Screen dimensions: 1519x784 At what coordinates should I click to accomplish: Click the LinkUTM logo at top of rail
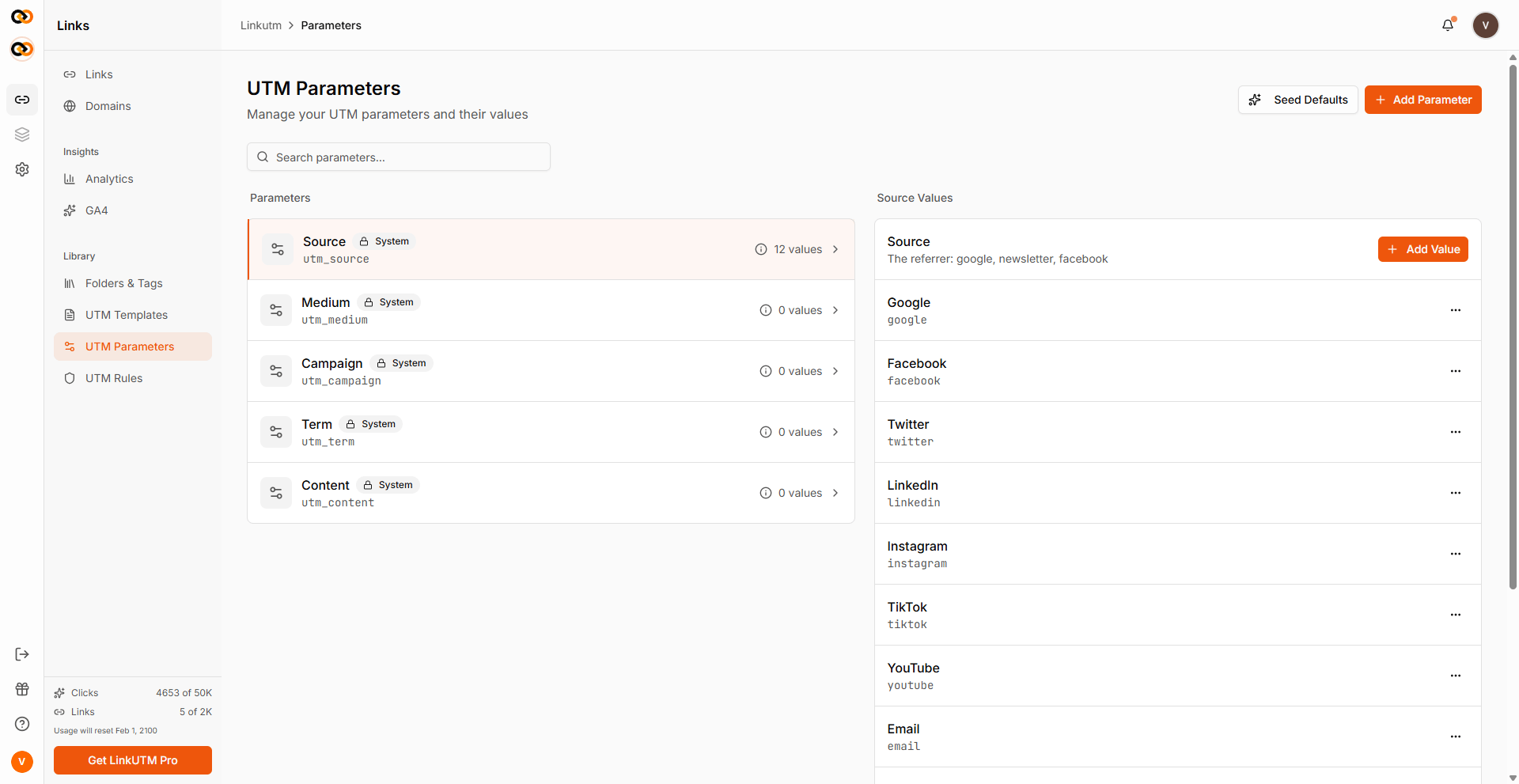pyautogui.click(x=22, y=17)
